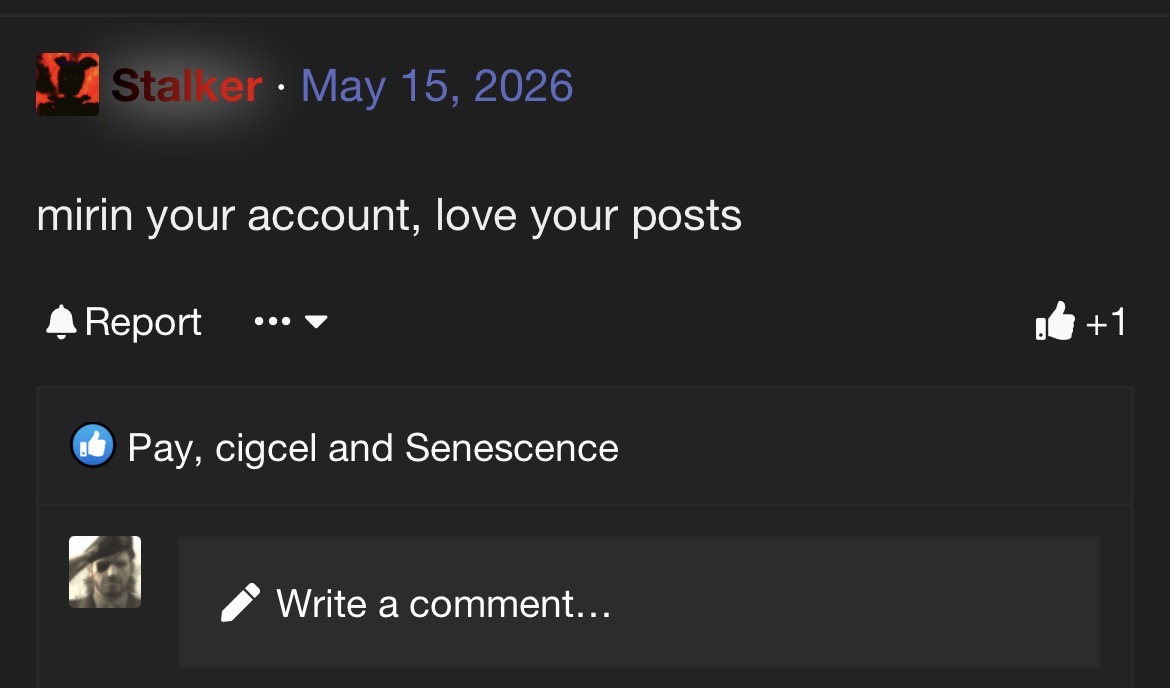Open Pay's profile from reactions list

162,449
